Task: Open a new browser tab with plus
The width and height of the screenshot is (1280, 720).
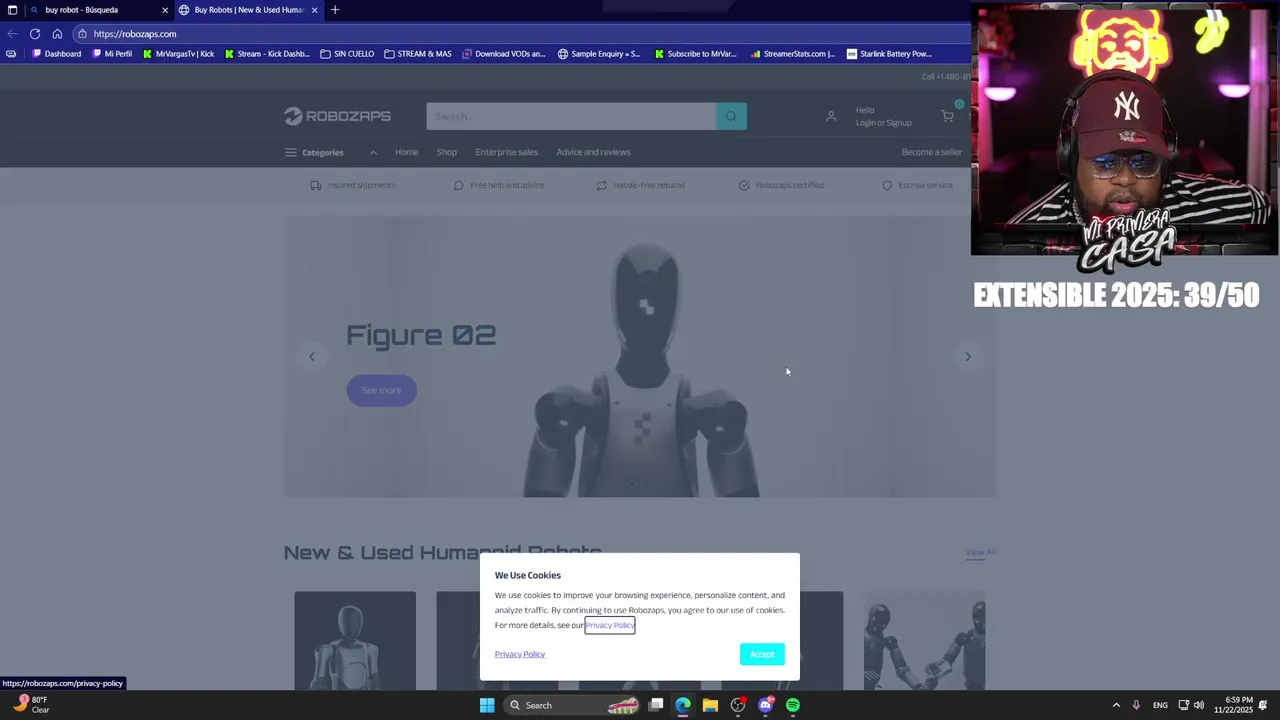Action: [335, 10]
